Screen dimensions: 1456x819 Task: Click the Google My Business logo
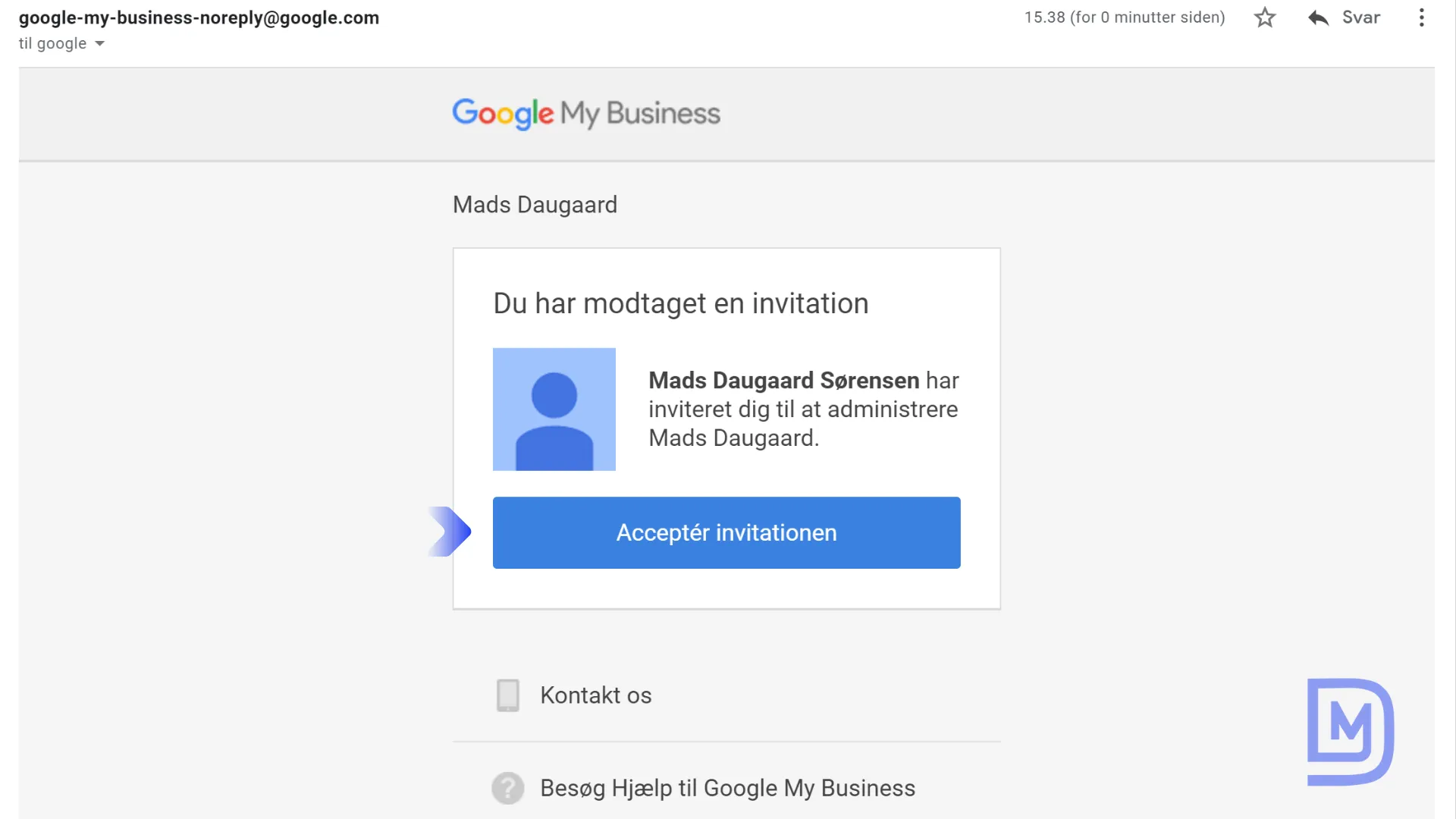coord(586,114)
